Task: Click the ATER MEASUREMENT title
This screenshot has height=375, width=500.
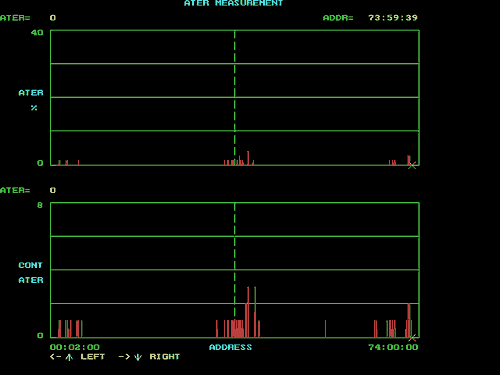Action: point(233,3)
